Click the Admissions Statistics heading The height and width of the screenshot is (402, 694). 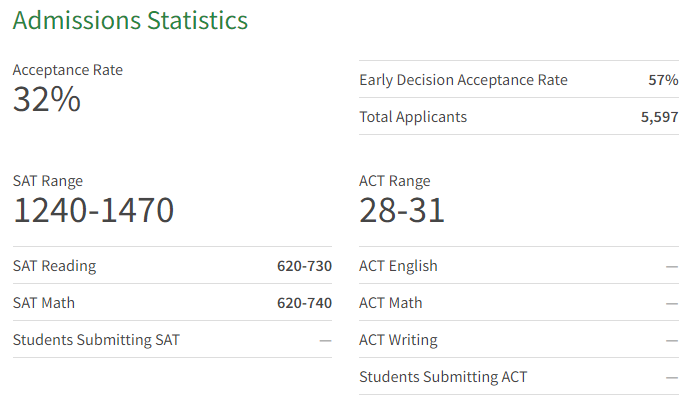pos(130,20)
